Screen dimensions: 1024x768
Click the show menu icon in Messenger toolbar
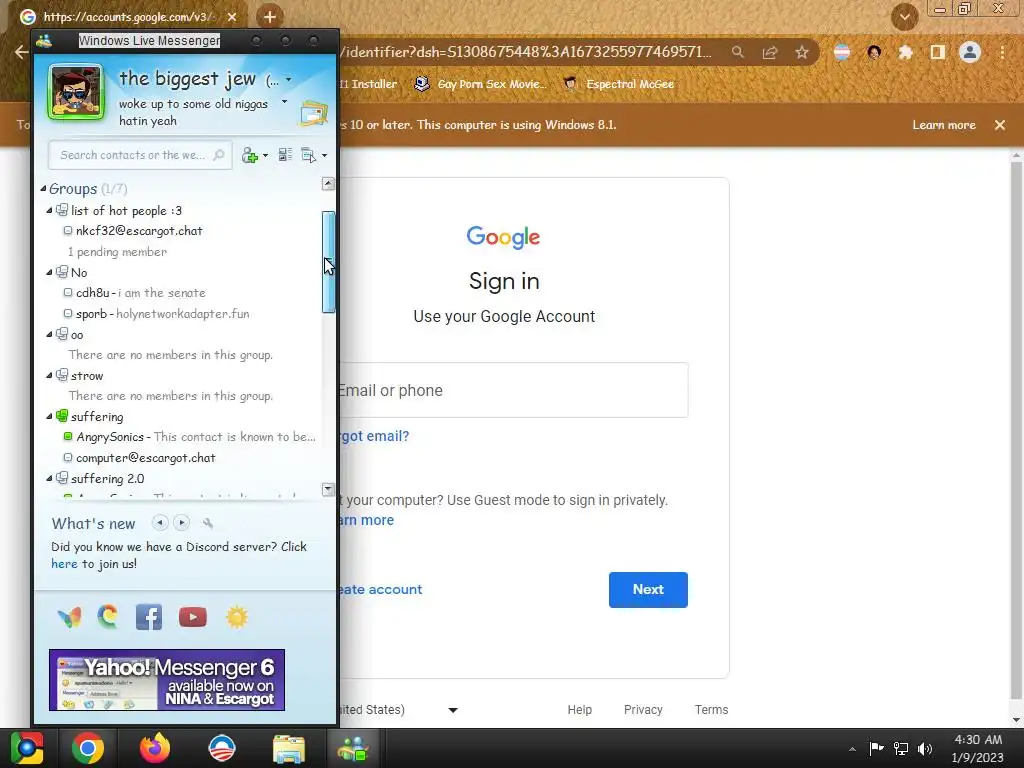[x=308, y=155]
